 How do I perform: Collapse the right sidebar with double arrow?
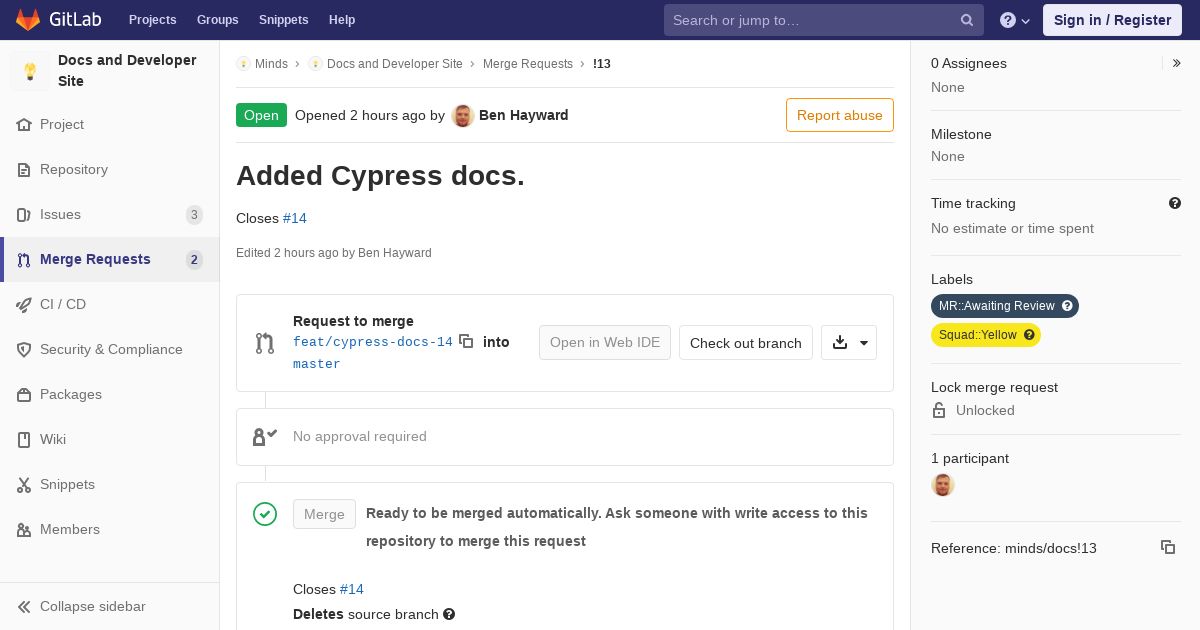click(1177, 63)
